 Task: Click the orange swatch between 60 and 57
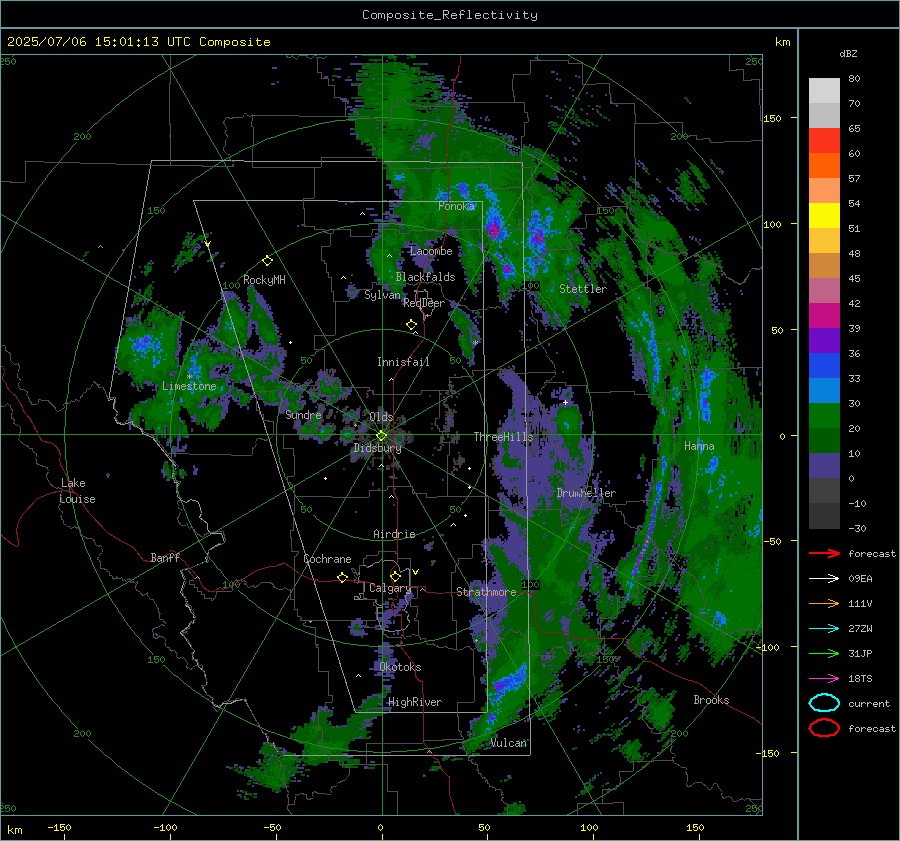[x=824, y=165]
